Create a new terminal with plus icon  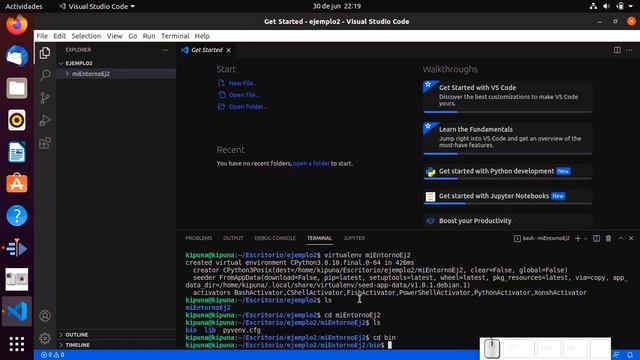coord(578,238)
